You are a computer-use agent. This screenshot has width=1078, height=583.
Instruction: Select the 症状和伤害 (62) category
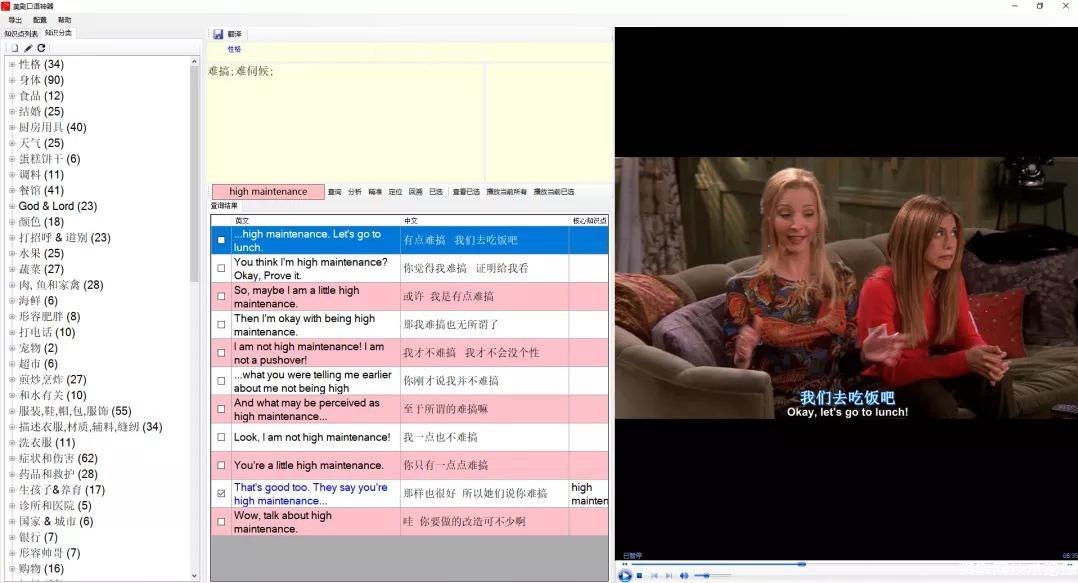(58, 459)
